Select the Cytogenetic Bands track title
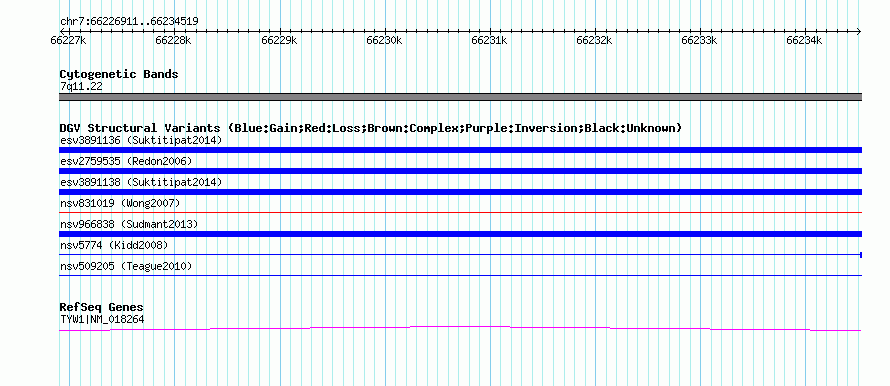 tap(119, 74)
